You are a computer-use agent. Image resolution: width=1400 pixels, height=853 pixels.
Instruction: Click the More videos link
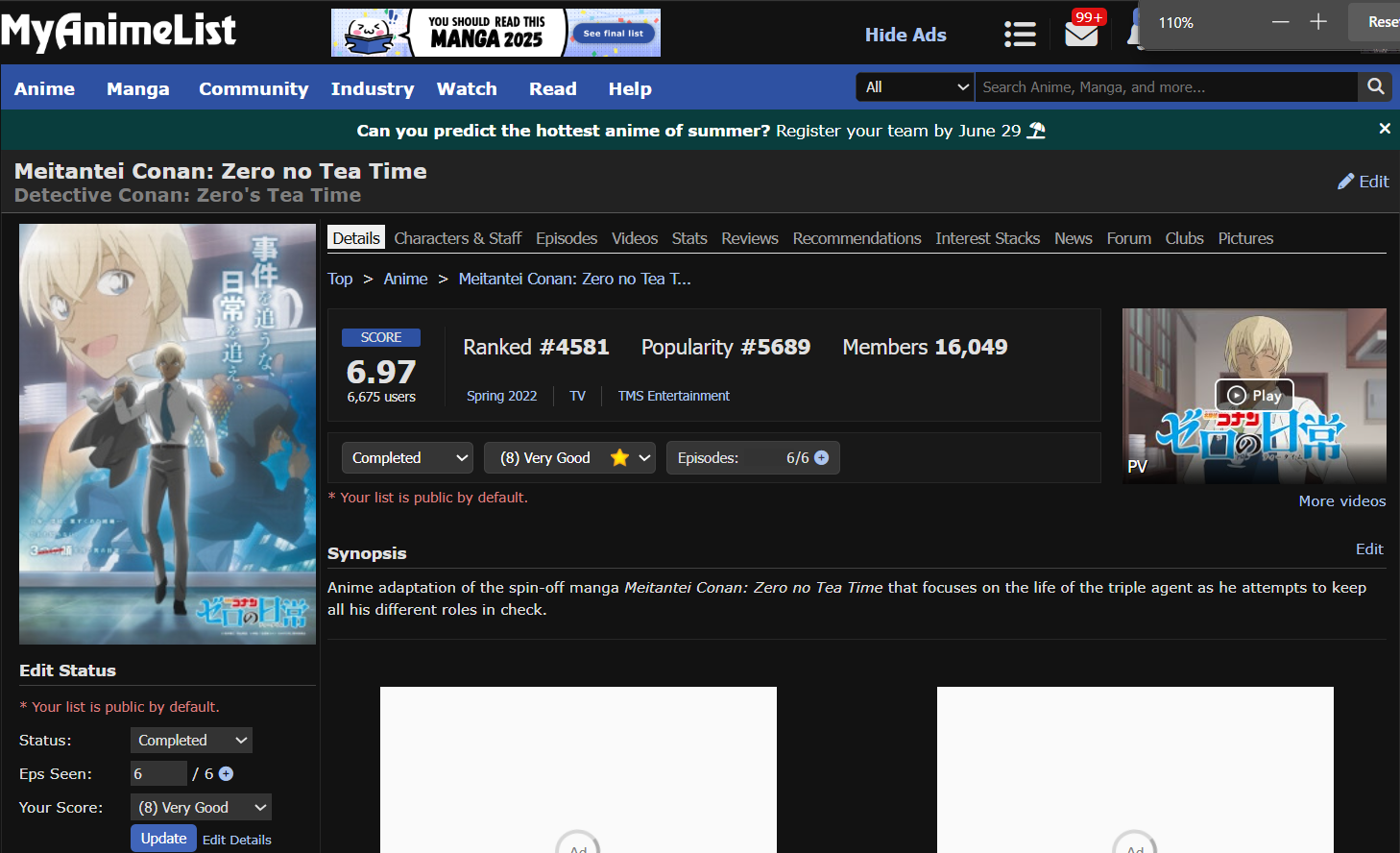tap(1342, 501)
